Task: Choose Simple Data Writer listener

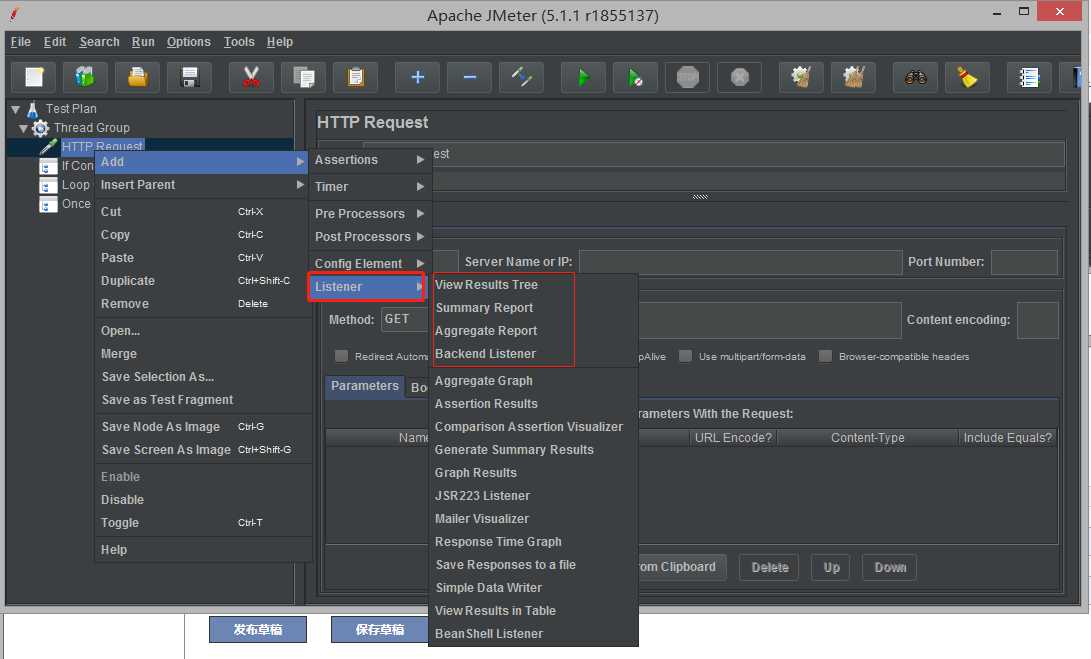Action: pos(488,587)
